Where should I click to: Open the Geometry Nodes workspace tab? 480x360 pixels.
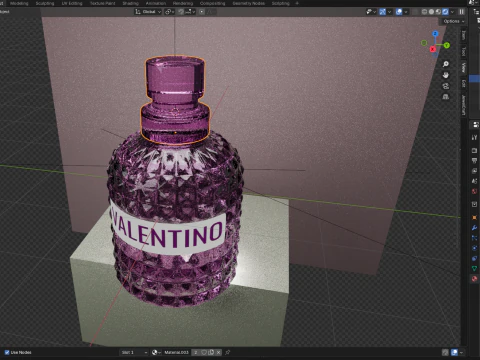249,3
